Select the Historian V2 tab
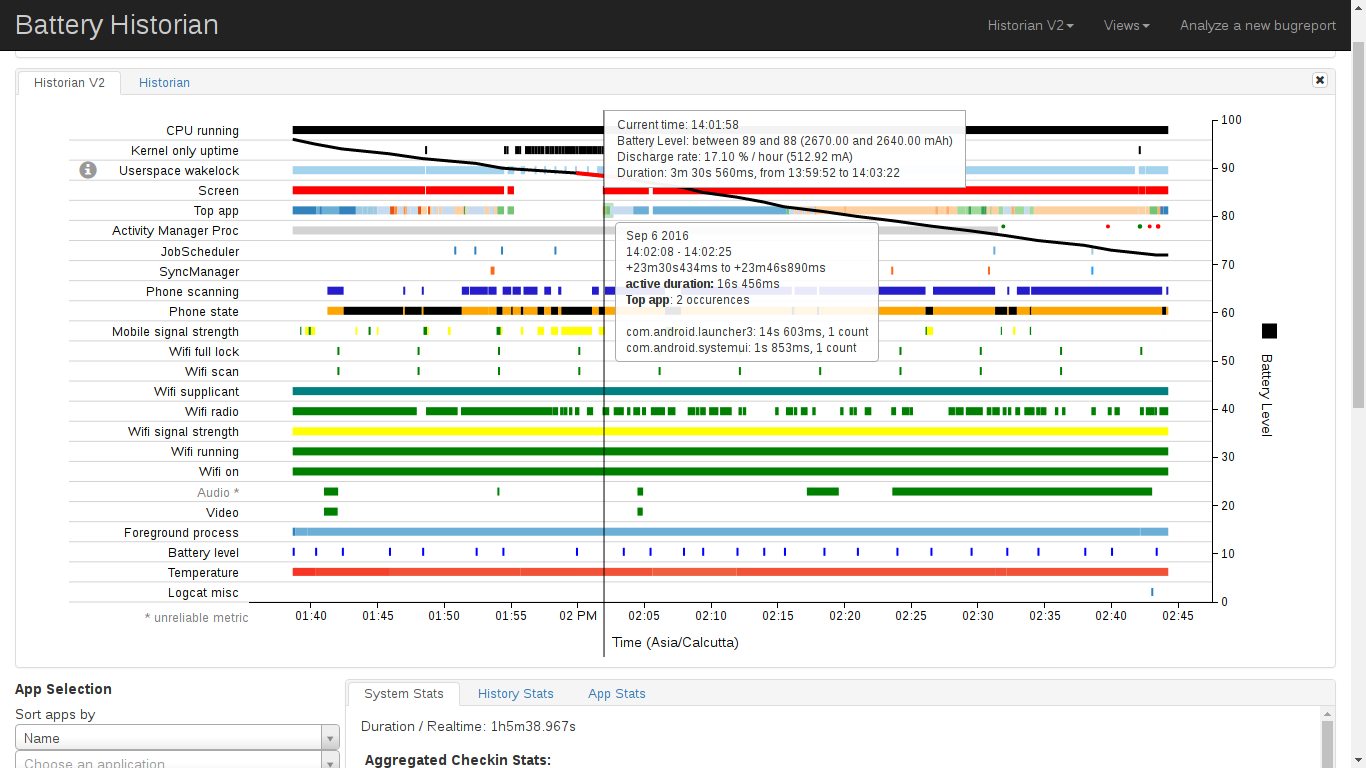The image size is (1366, 768). tap(69, 82)
